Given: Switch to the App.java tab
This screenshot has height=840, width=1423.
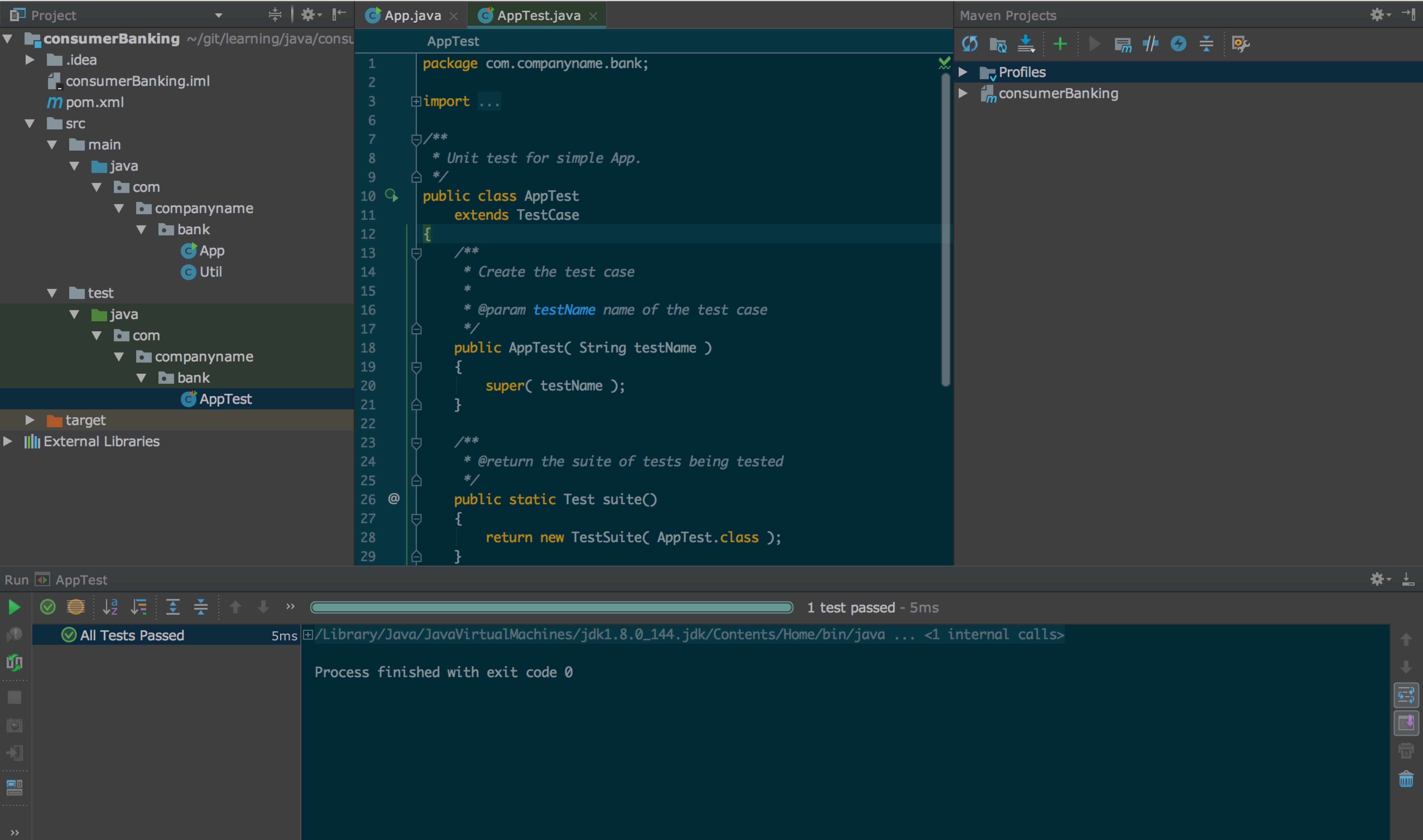Looking at the screenshot, I should click(x=412, y=15).
